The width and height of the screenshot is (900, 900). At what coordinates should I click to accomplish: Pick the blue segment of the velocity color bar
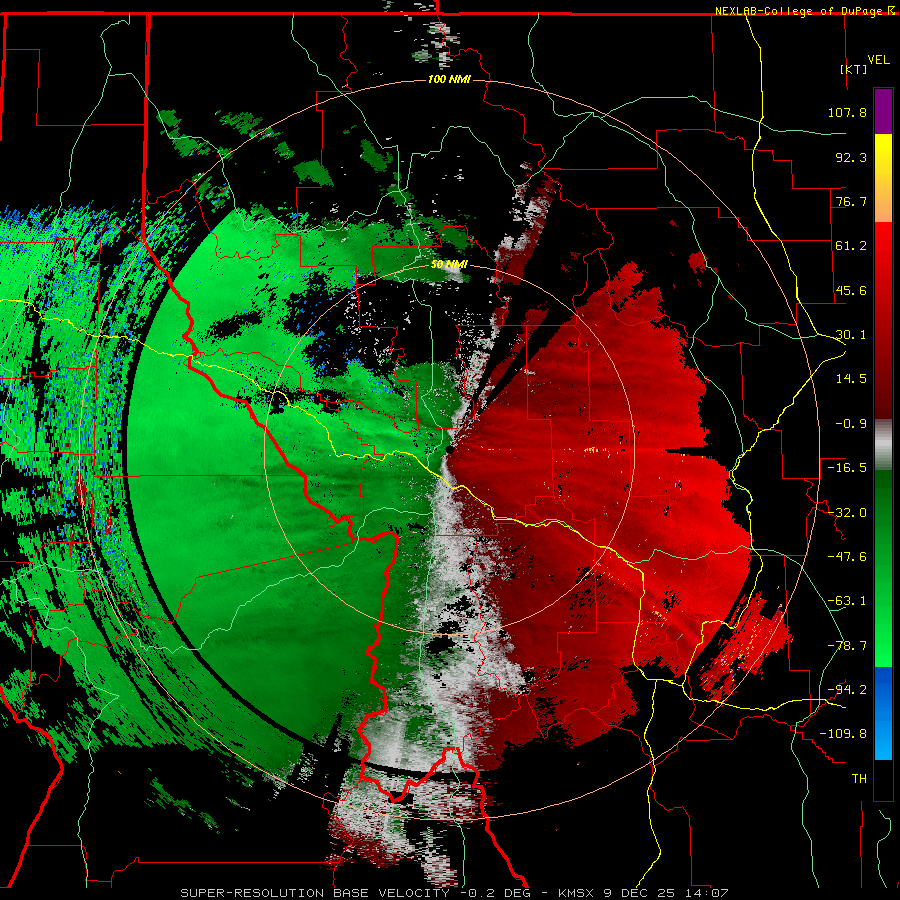pyautogui.click(x=883, y=713)
